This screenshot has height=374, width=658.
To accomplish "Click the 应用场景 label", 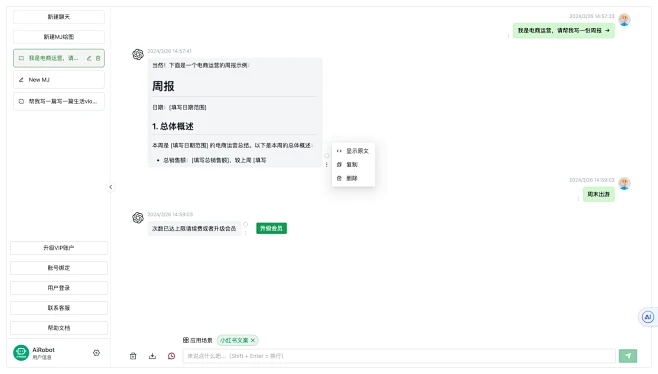I will 201,340.
